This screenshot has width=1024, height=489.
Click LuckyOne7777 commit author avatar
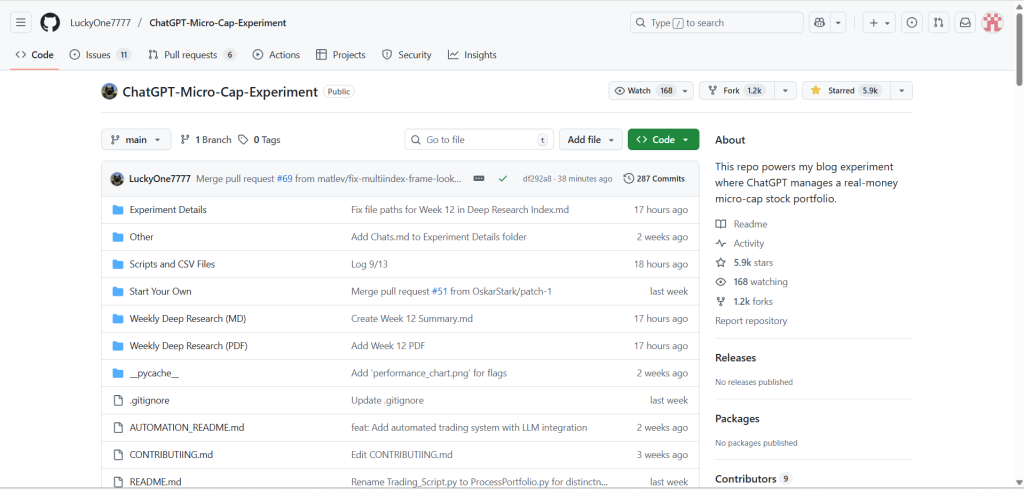pos(118,178)
